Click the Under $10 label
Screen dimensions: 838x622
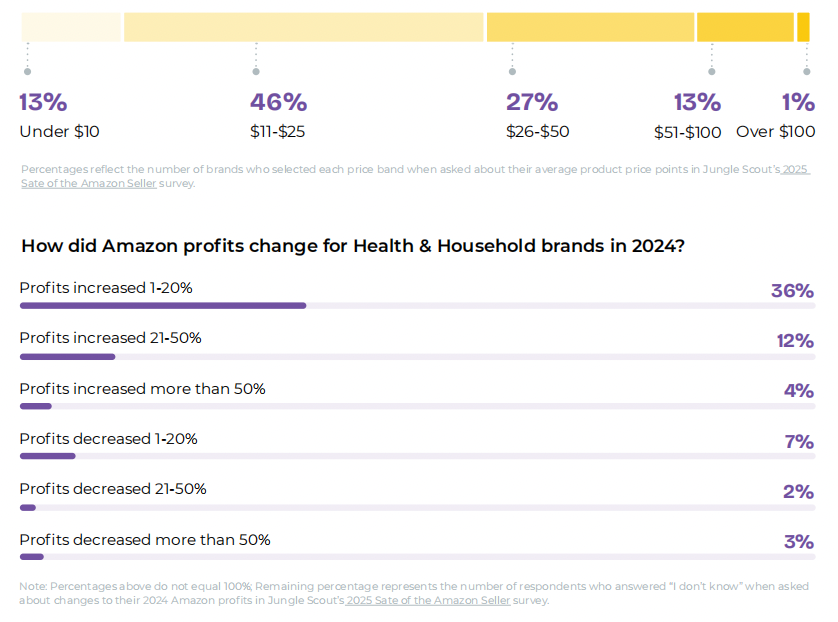pos(59,132)
